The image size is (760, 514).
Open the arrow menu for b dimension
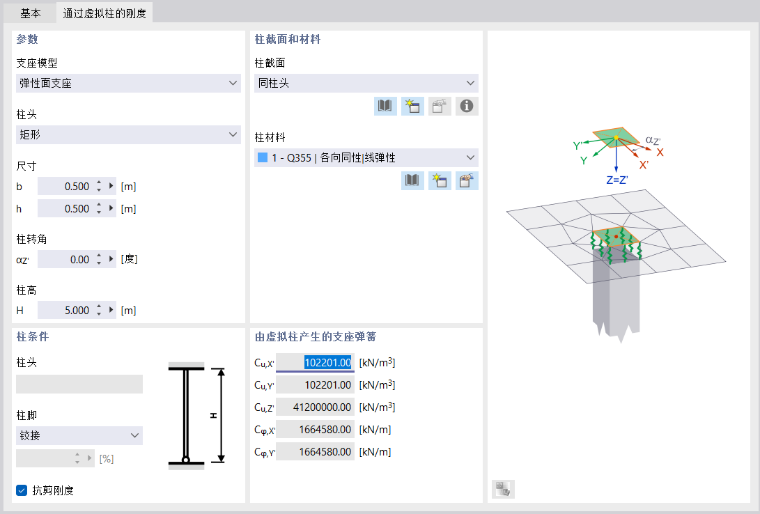111,186
